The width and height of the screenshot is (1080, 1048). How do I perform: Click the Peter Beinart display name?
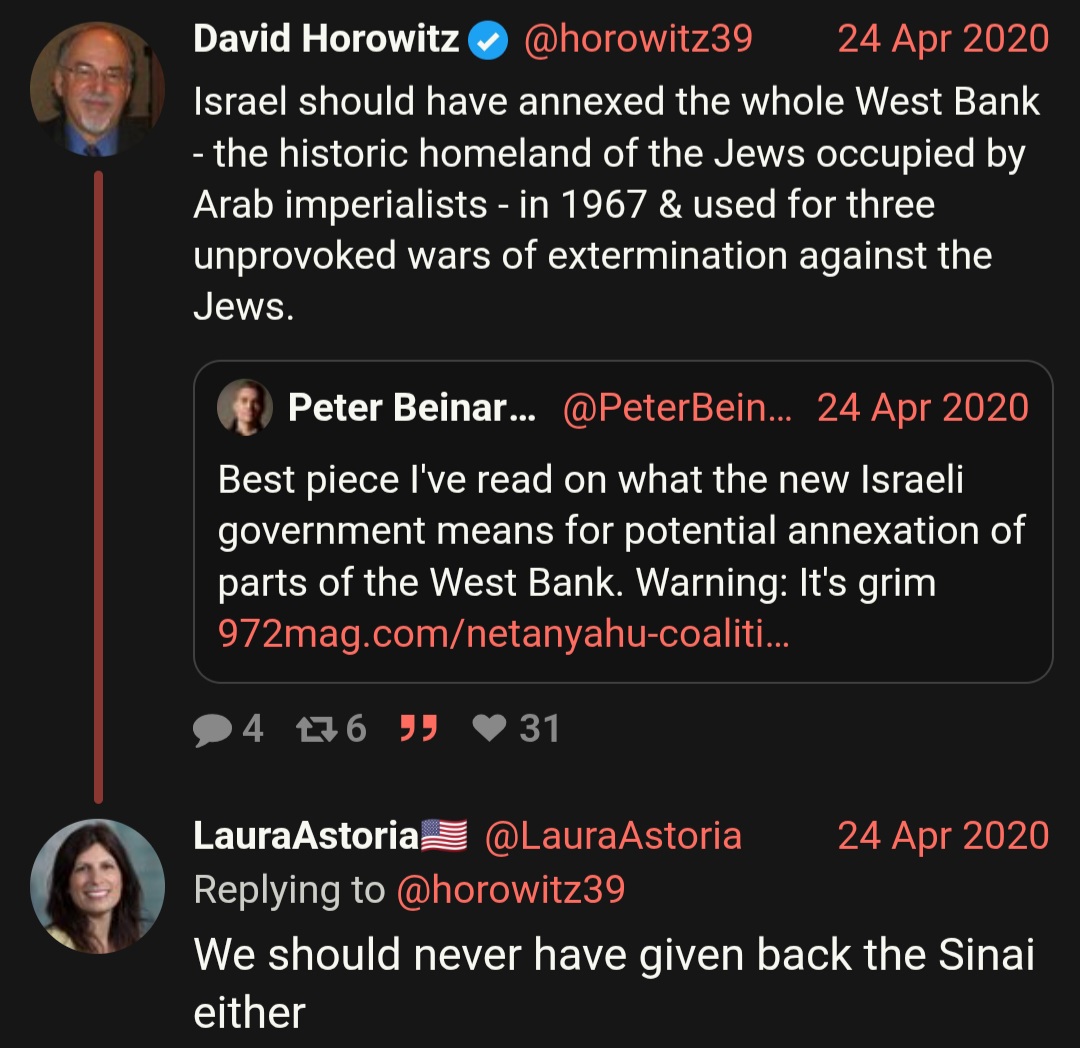tap(410, 408)
